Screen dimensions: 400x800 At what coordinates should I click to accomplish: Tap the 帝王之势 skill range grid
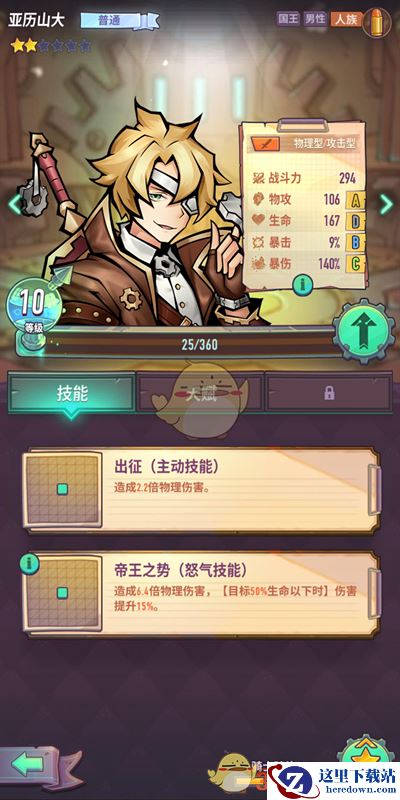(x=62, y=593)
